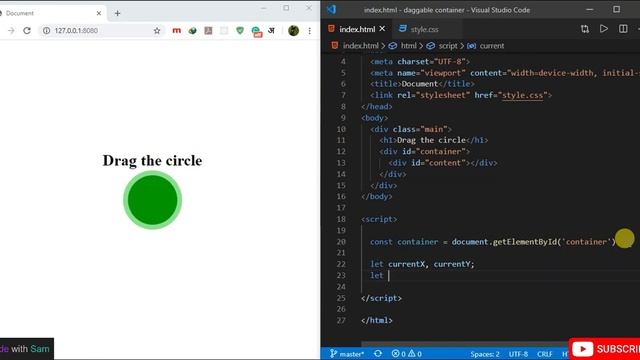Show errors and warnings count
This screenshot has height=360, width=640.
407,353
